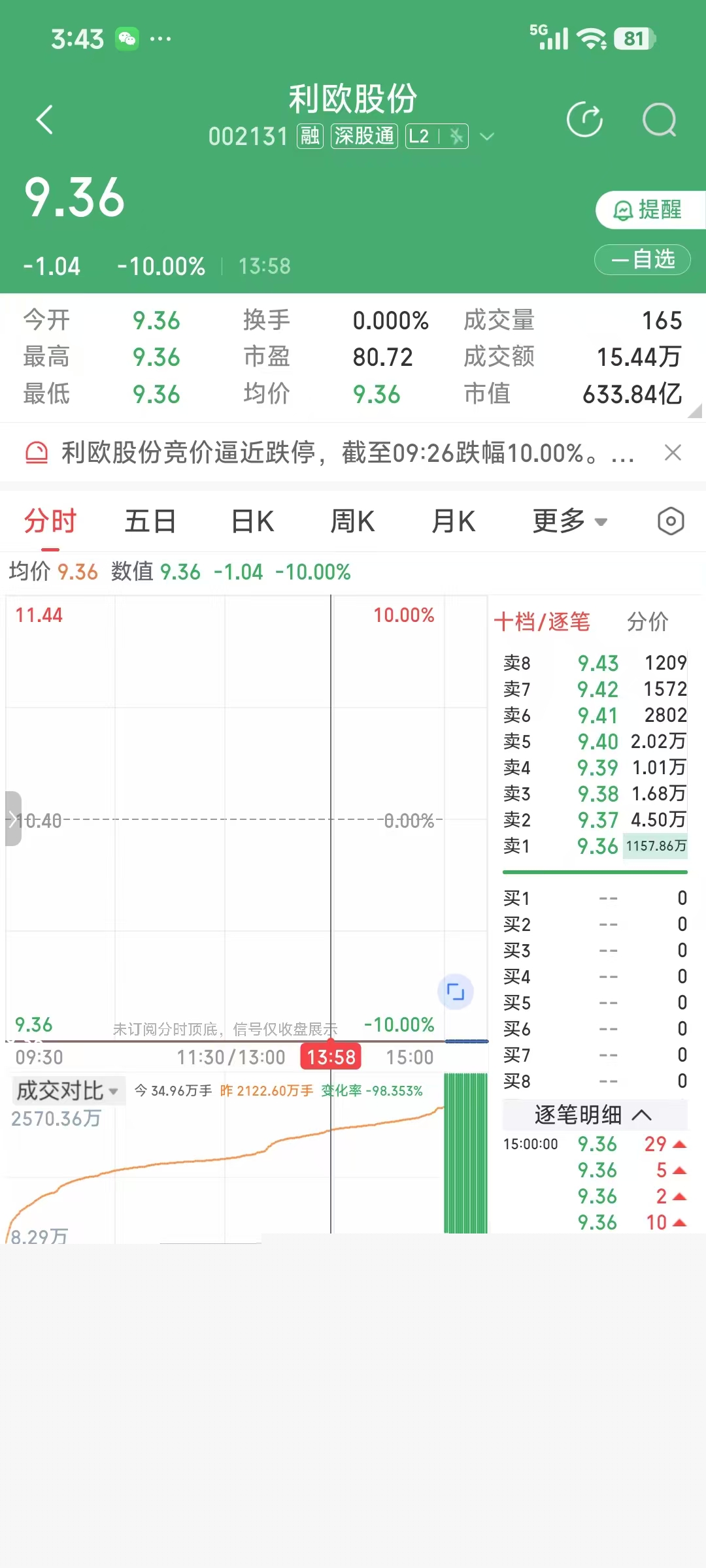Switch to 五日 chart tab
706x1568 pixels.
150,521
